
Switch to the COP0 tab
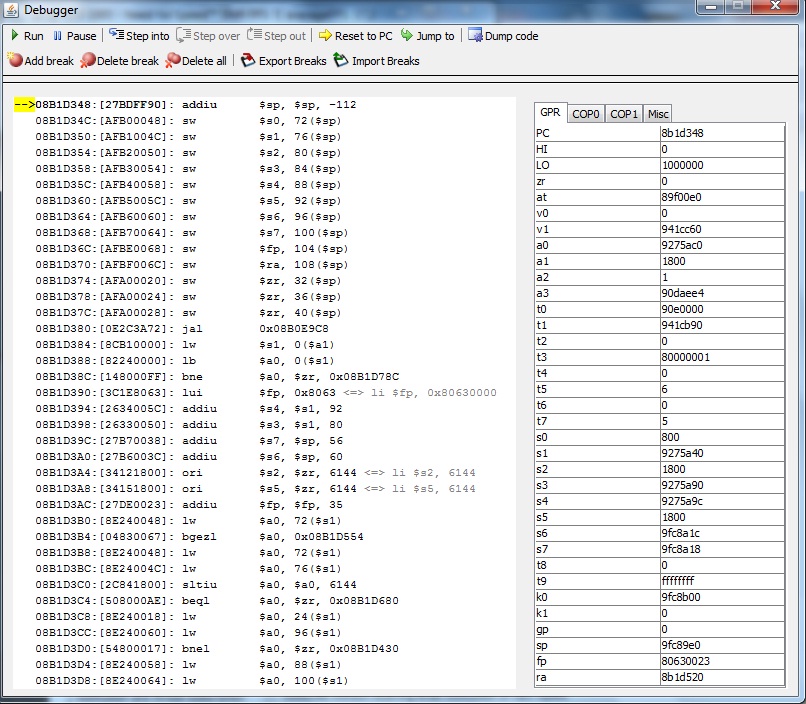pos(586,114)
